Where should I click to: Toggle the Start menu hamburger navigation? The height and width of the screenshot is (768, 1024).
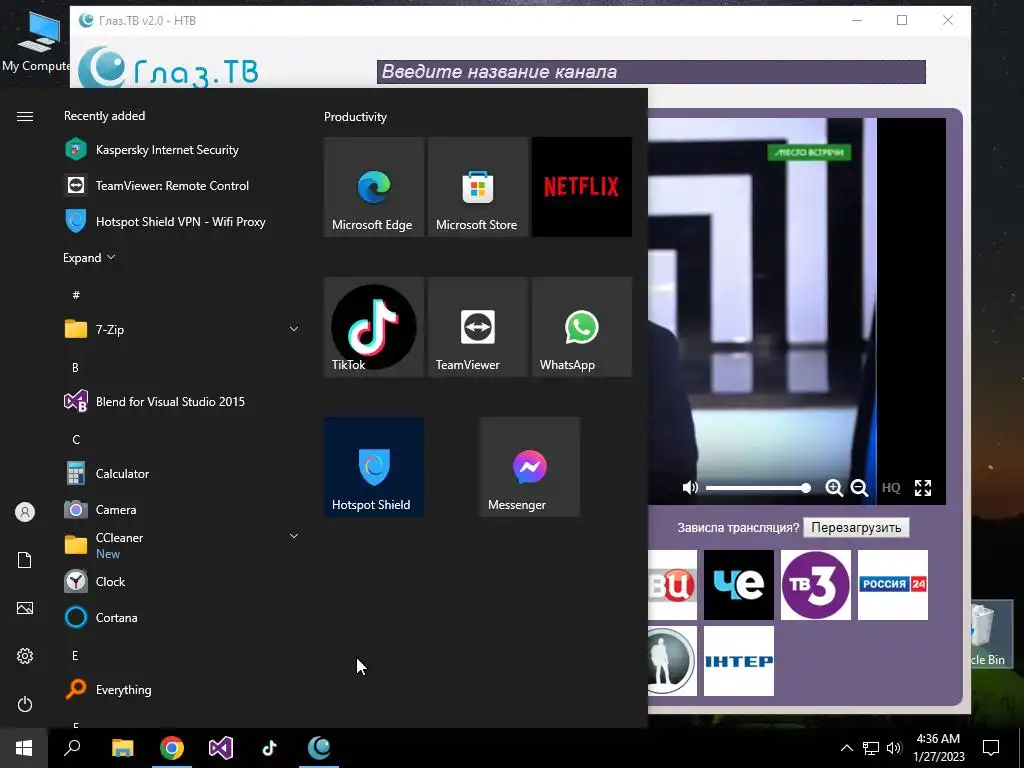(x=25, y=116)
